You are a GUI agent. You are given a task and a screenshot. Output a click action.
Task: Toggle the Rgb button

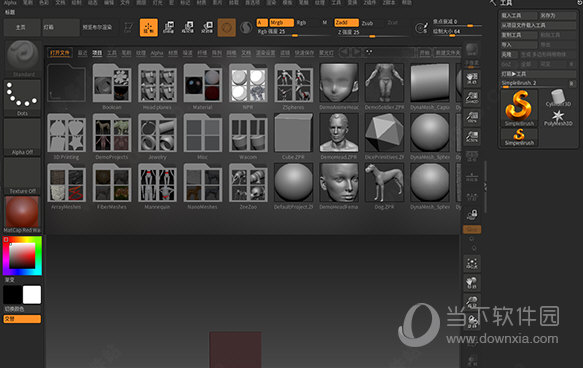tap(302, 23)
